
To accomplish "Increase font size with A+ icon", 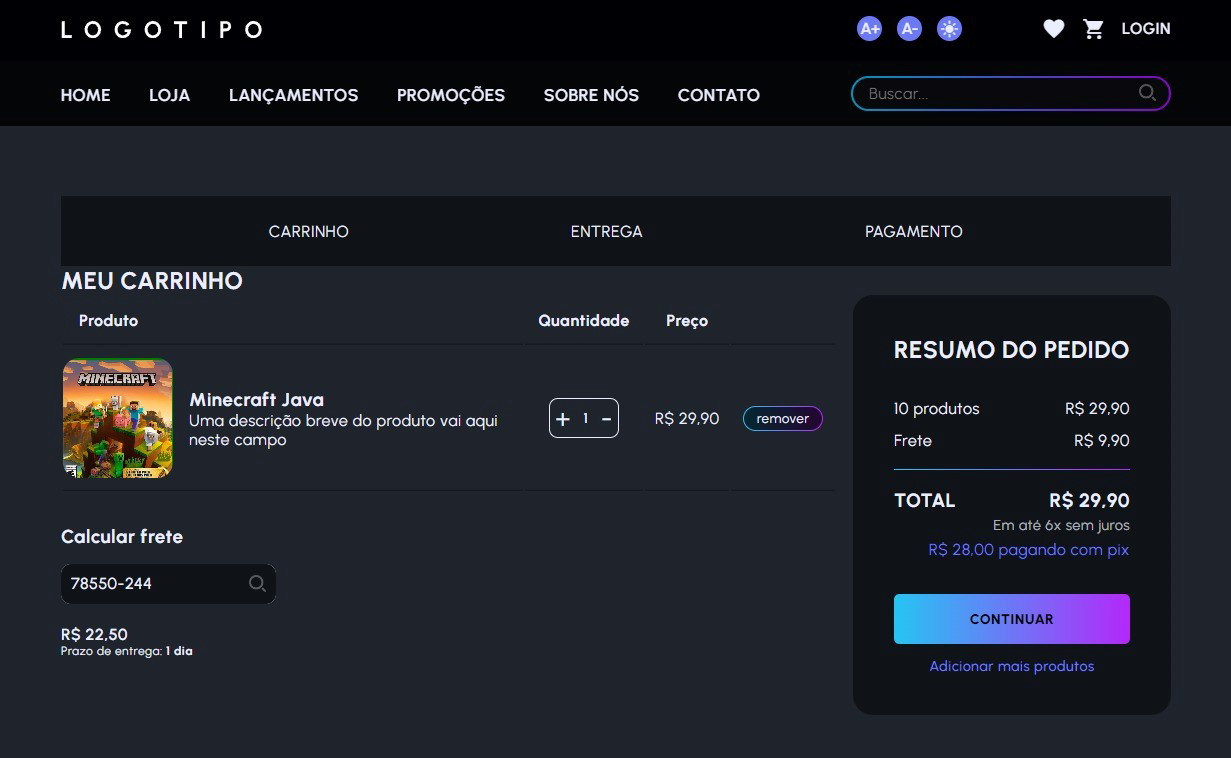I will (x=869, y=29).
